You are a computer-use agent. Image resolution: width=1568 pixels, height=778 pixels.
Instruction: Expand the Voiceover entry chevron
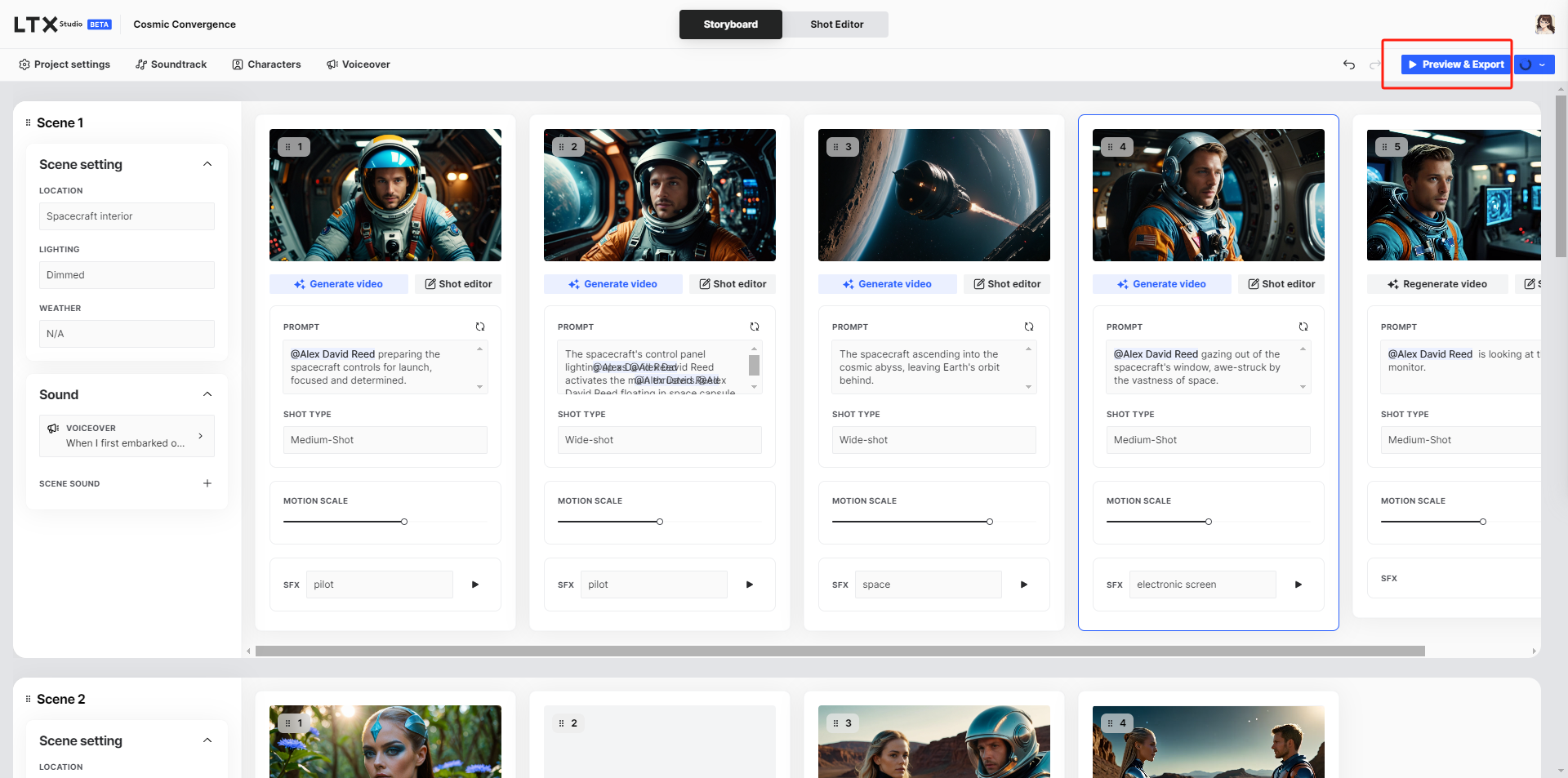point(201,436)
